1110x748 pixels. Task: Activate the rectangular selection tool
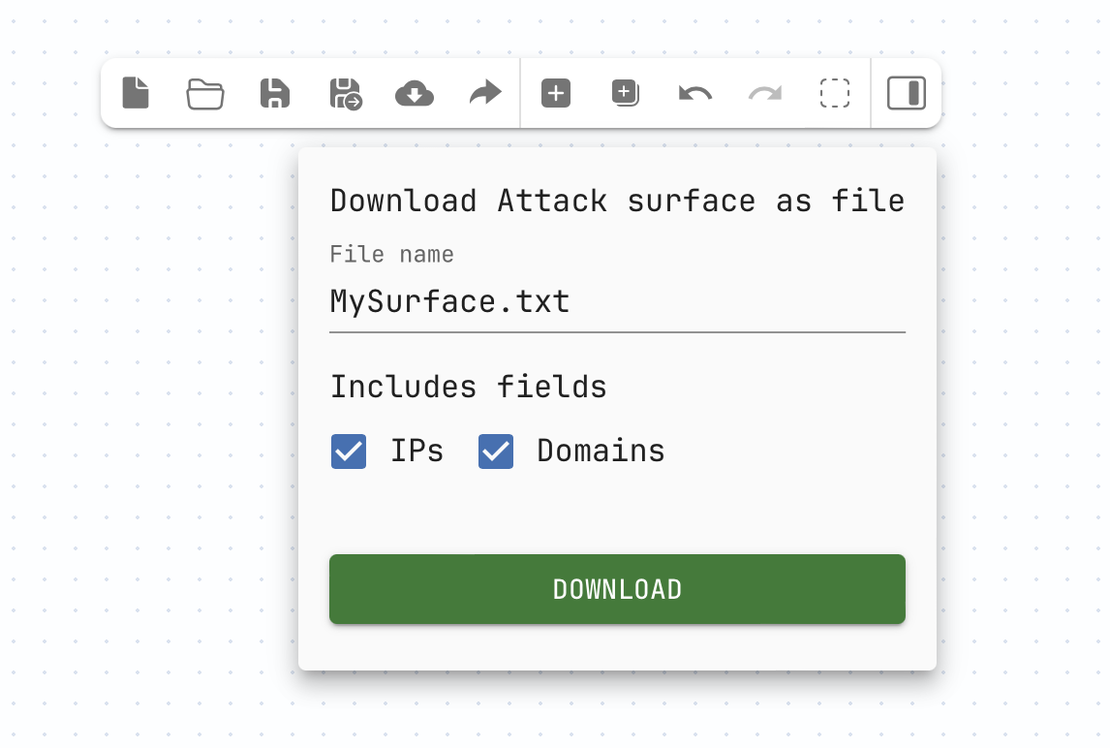(x=834, y=93)
